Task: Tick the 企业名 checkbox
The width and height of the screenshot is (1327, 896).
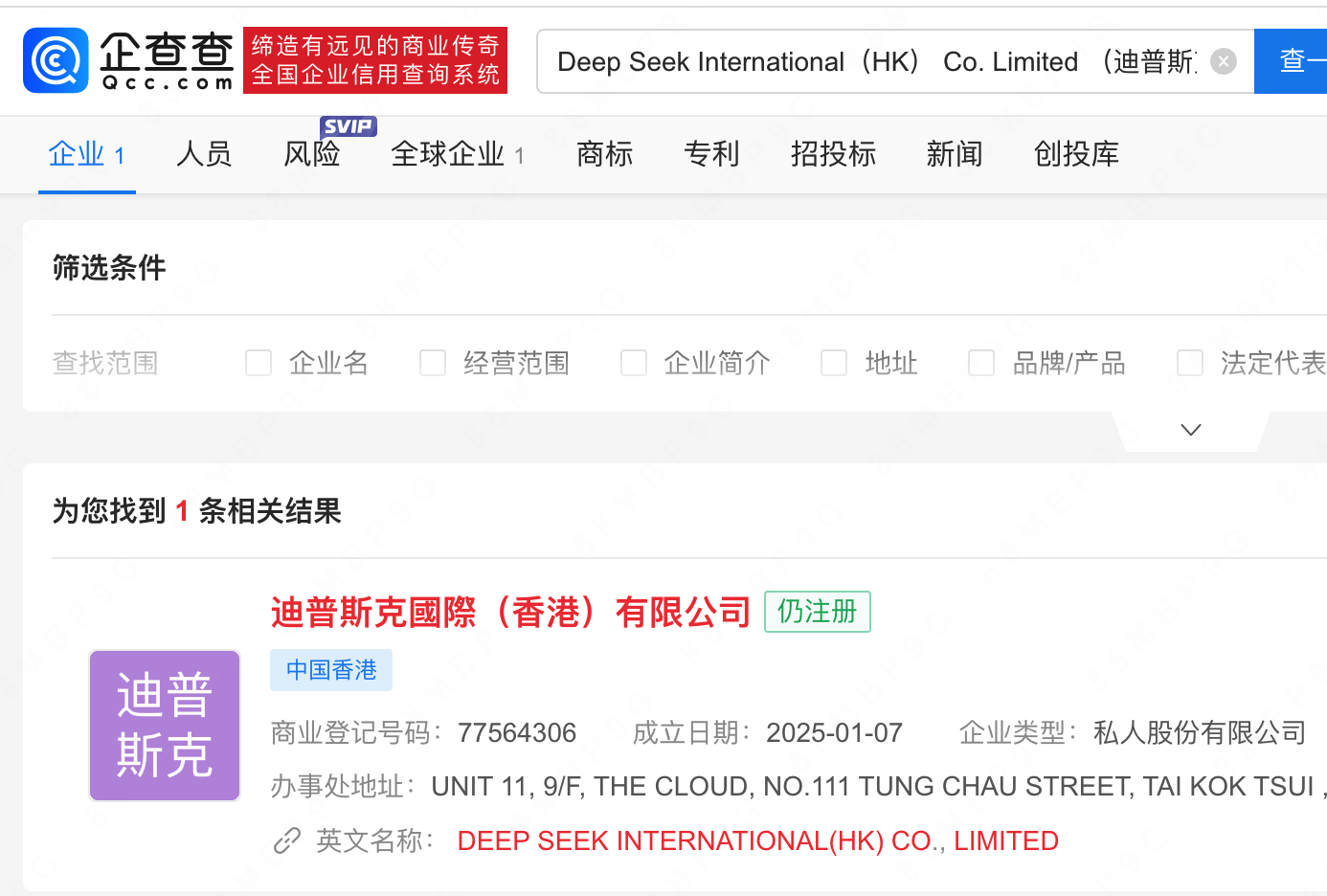Action: coord(259,363)
